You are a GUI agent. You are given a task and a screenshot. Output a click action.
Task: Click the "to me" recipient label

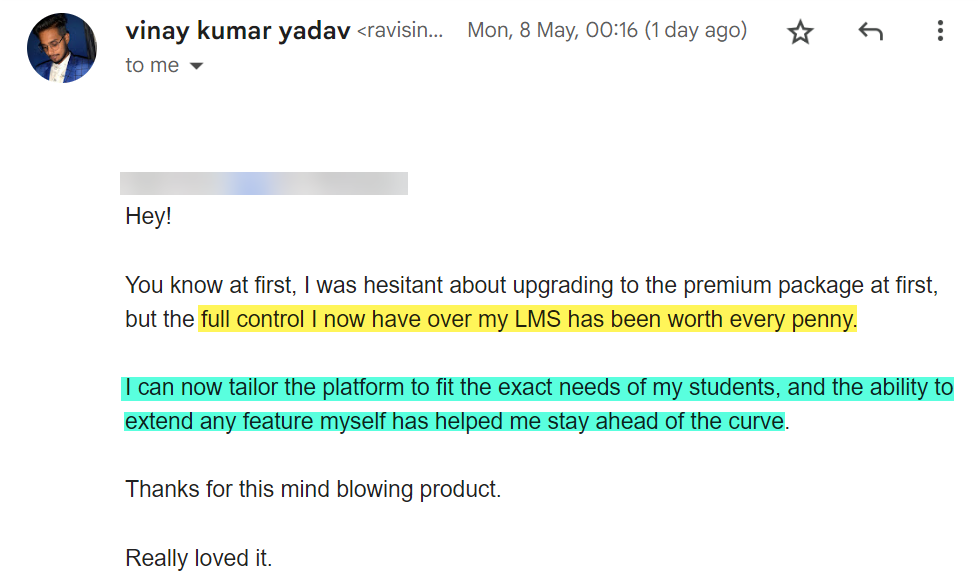(152, 66)
